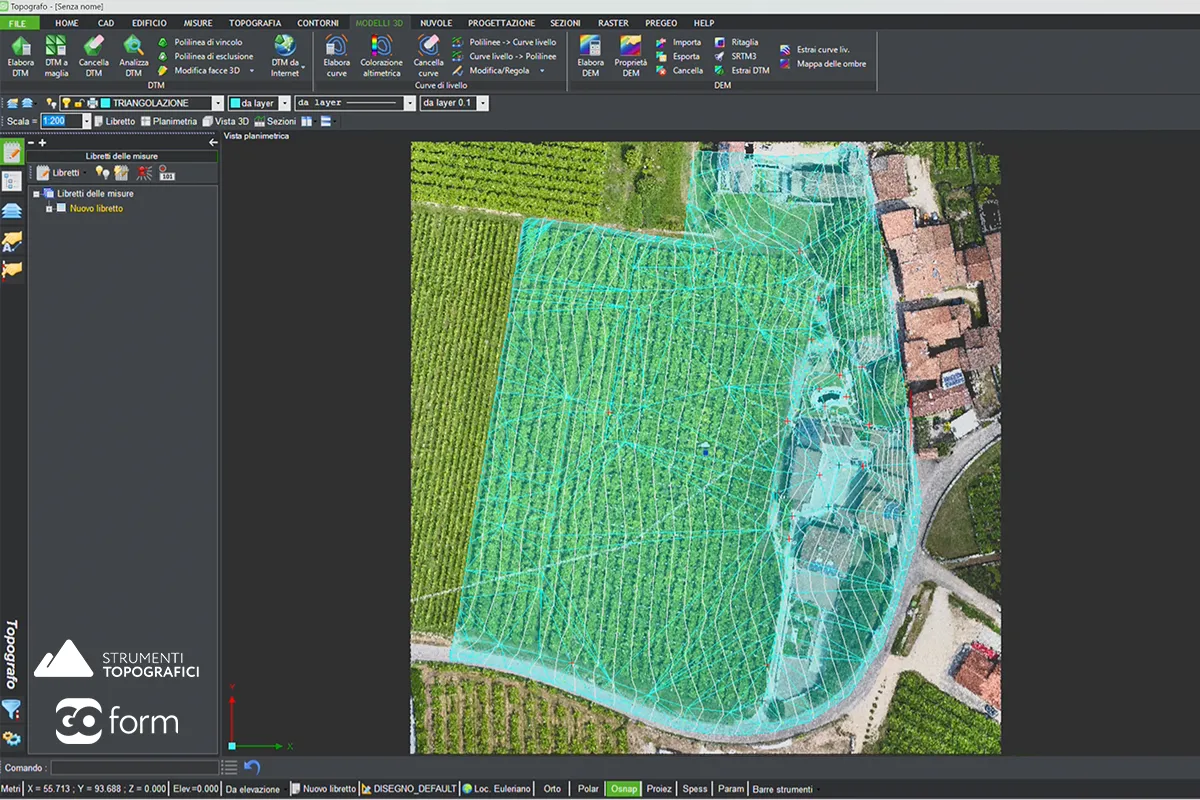1200x800 pixels.
Task: Open the DTM da Internet menu
Action: click(x=286, y=56)
